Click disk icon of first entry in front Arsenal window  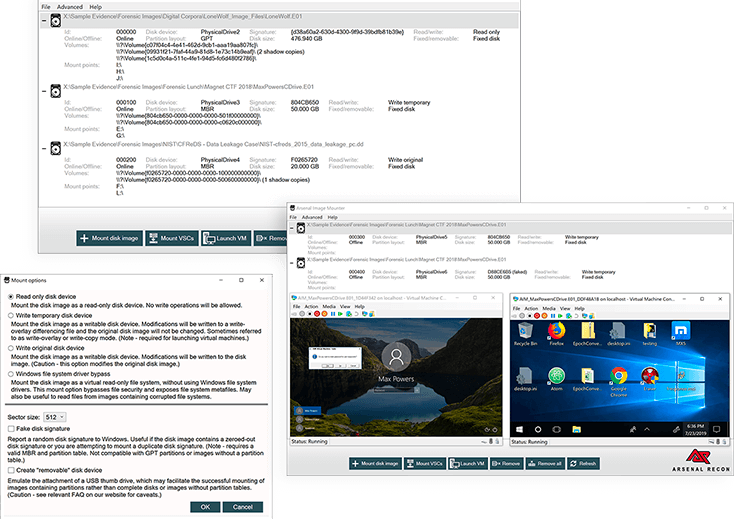click(x=301, y=228)
